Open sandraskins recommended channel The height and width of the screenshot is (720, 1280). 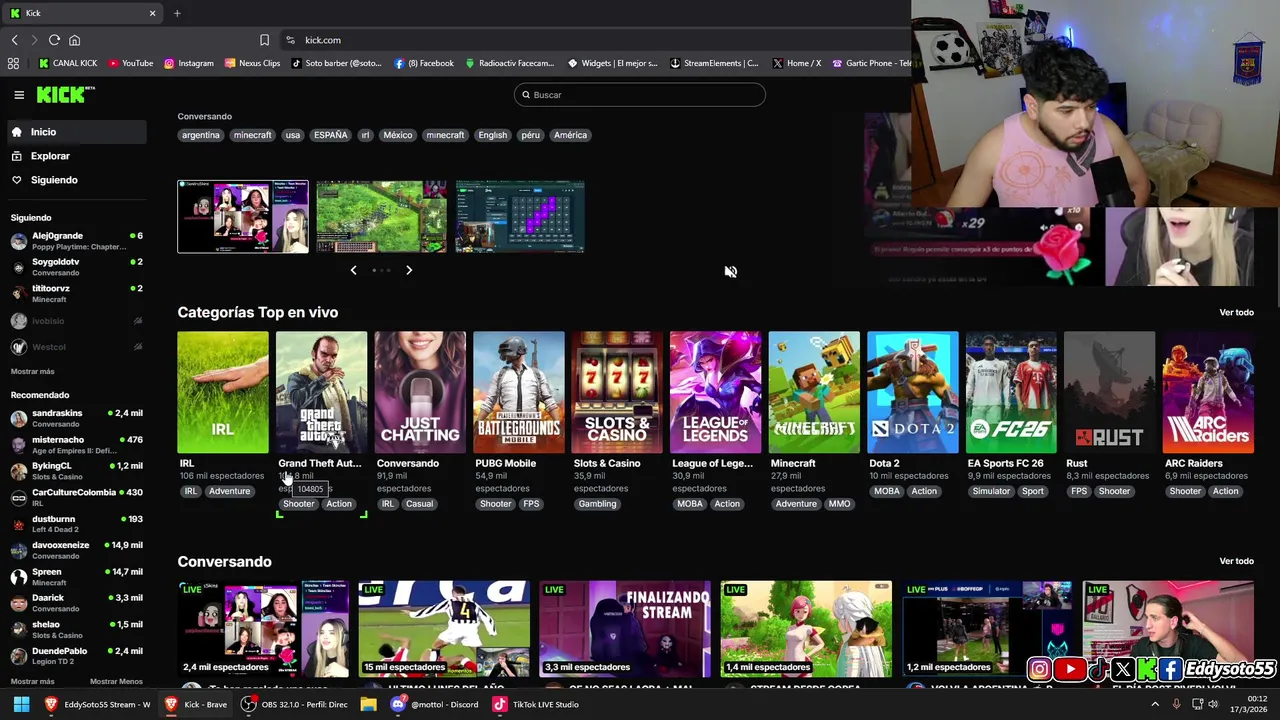point(76,418)
